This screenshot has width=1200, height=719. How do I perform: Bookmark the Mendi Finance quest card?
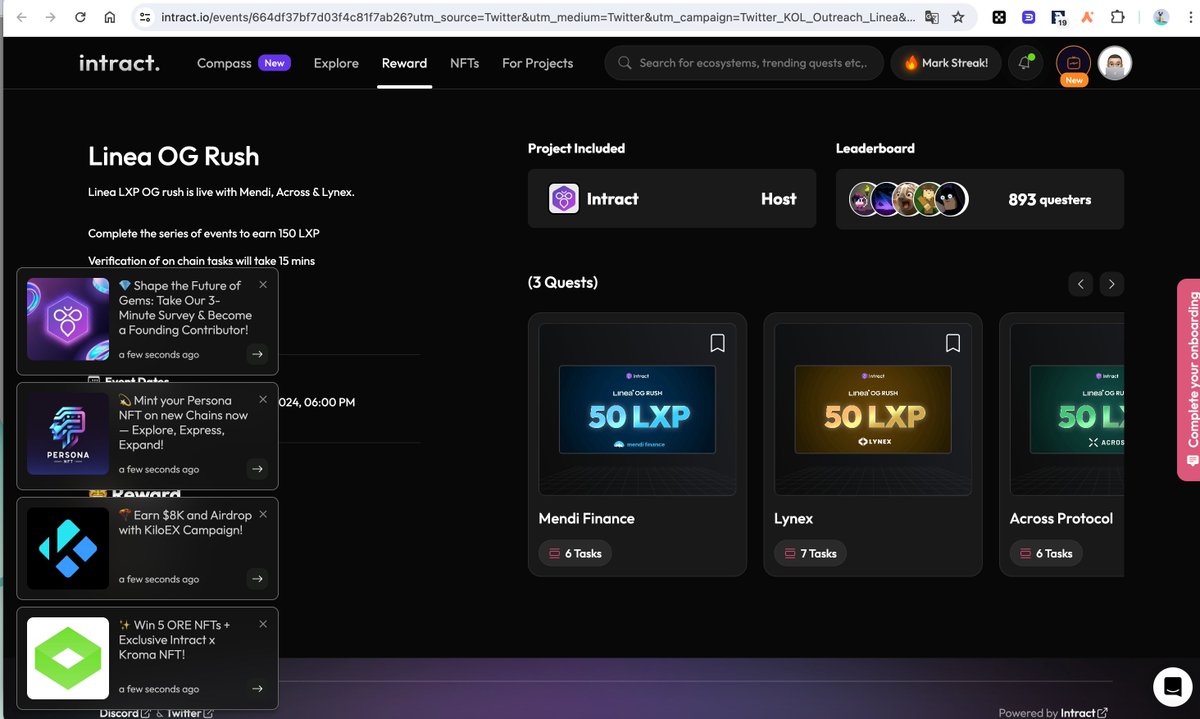click(717, 343)
